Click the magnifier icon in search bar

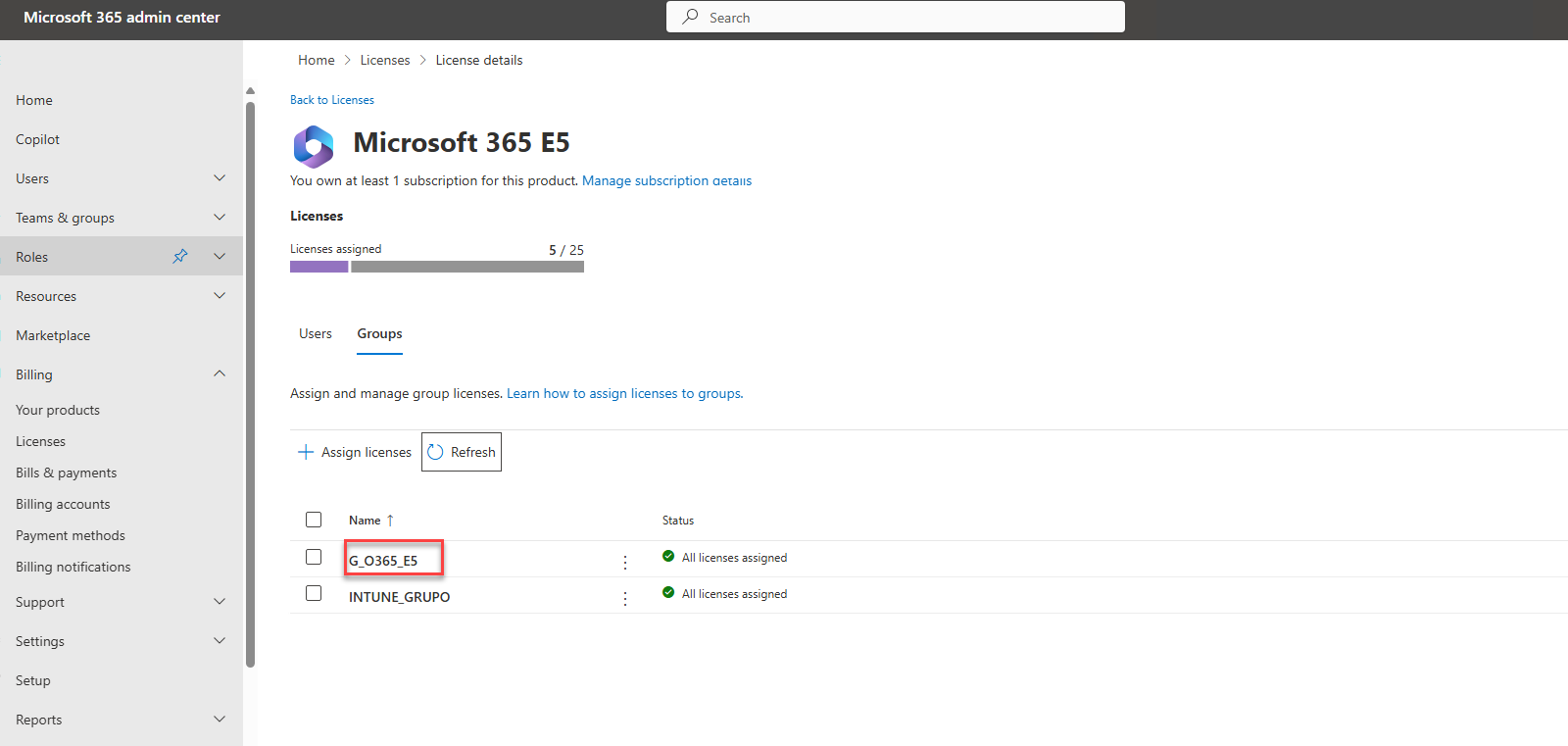[691, 17]
